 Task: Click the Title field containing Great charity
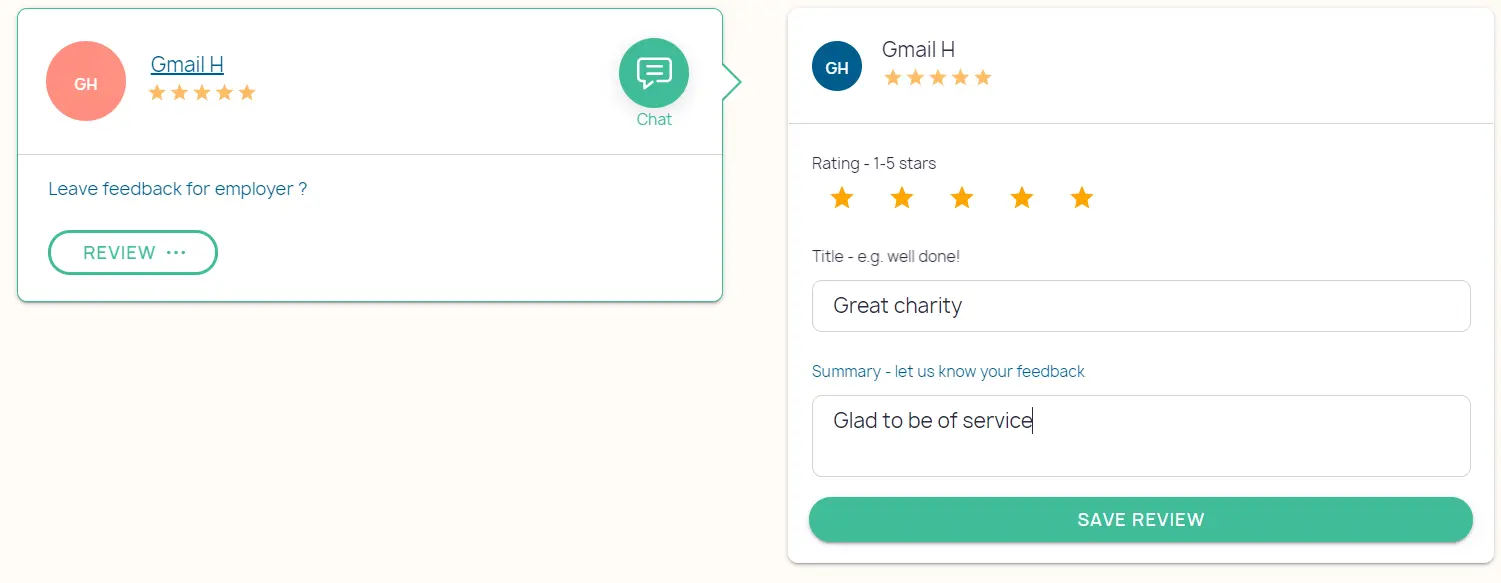coord(1141,306)
